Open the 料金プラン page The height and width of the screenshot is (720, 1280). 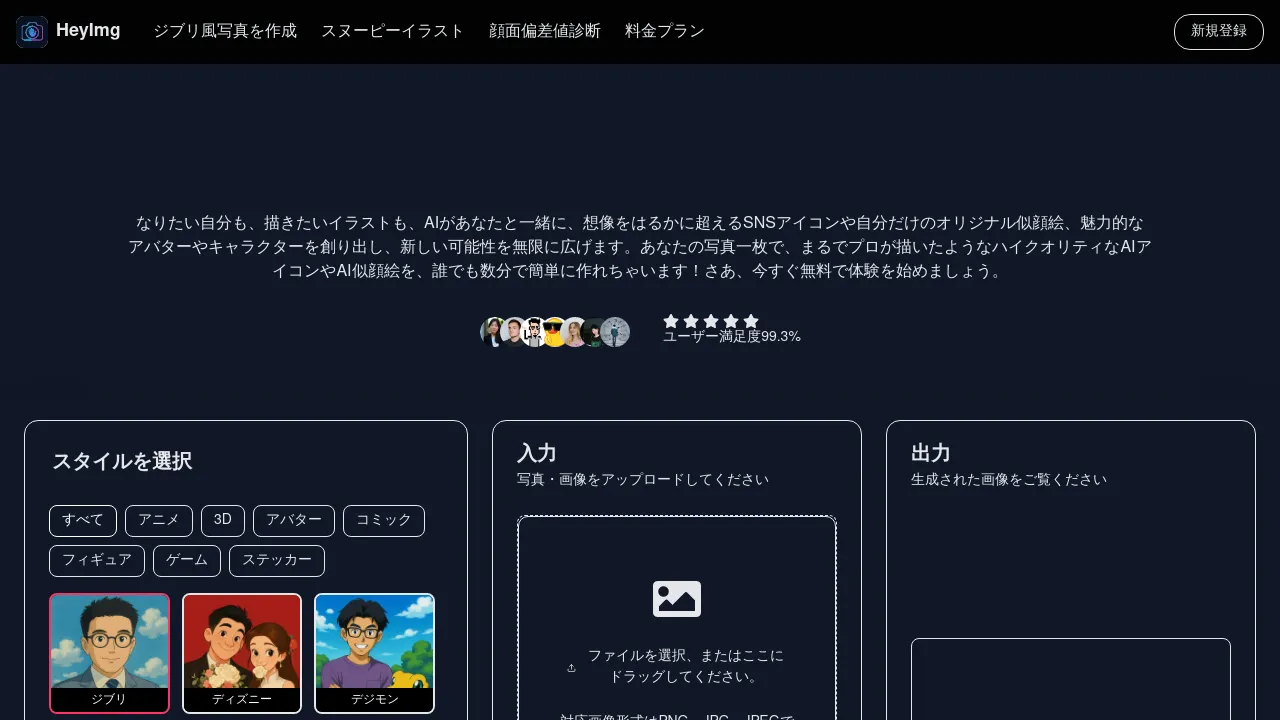665,31
